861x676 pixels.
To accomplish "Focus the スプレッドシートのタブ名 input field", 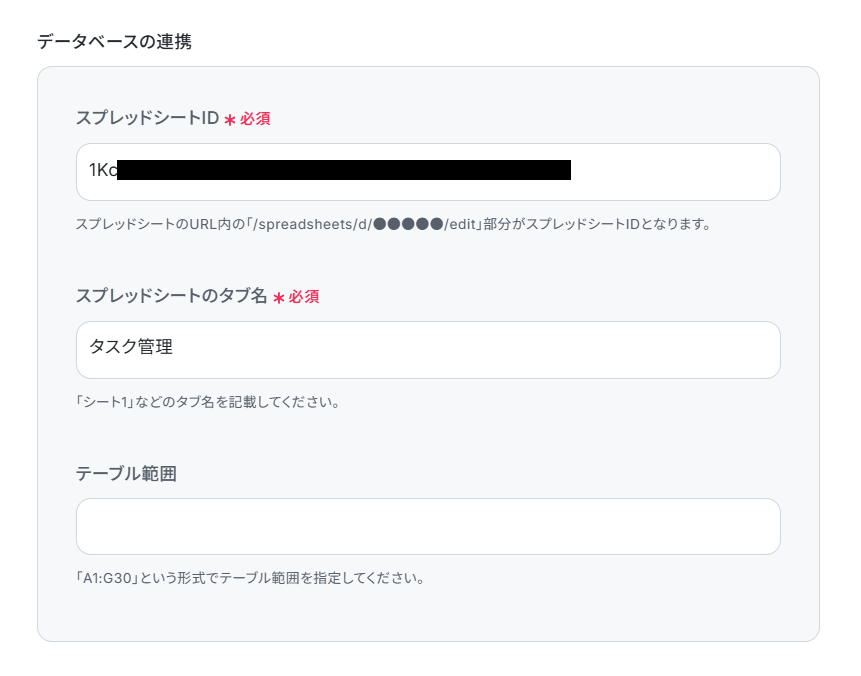I will point(428,350).
